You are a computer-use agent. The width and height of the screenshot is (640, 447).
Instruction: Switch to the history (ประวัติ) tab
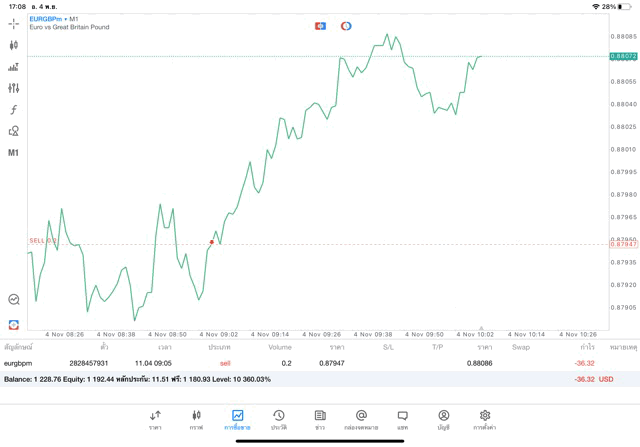coord(278,419)
